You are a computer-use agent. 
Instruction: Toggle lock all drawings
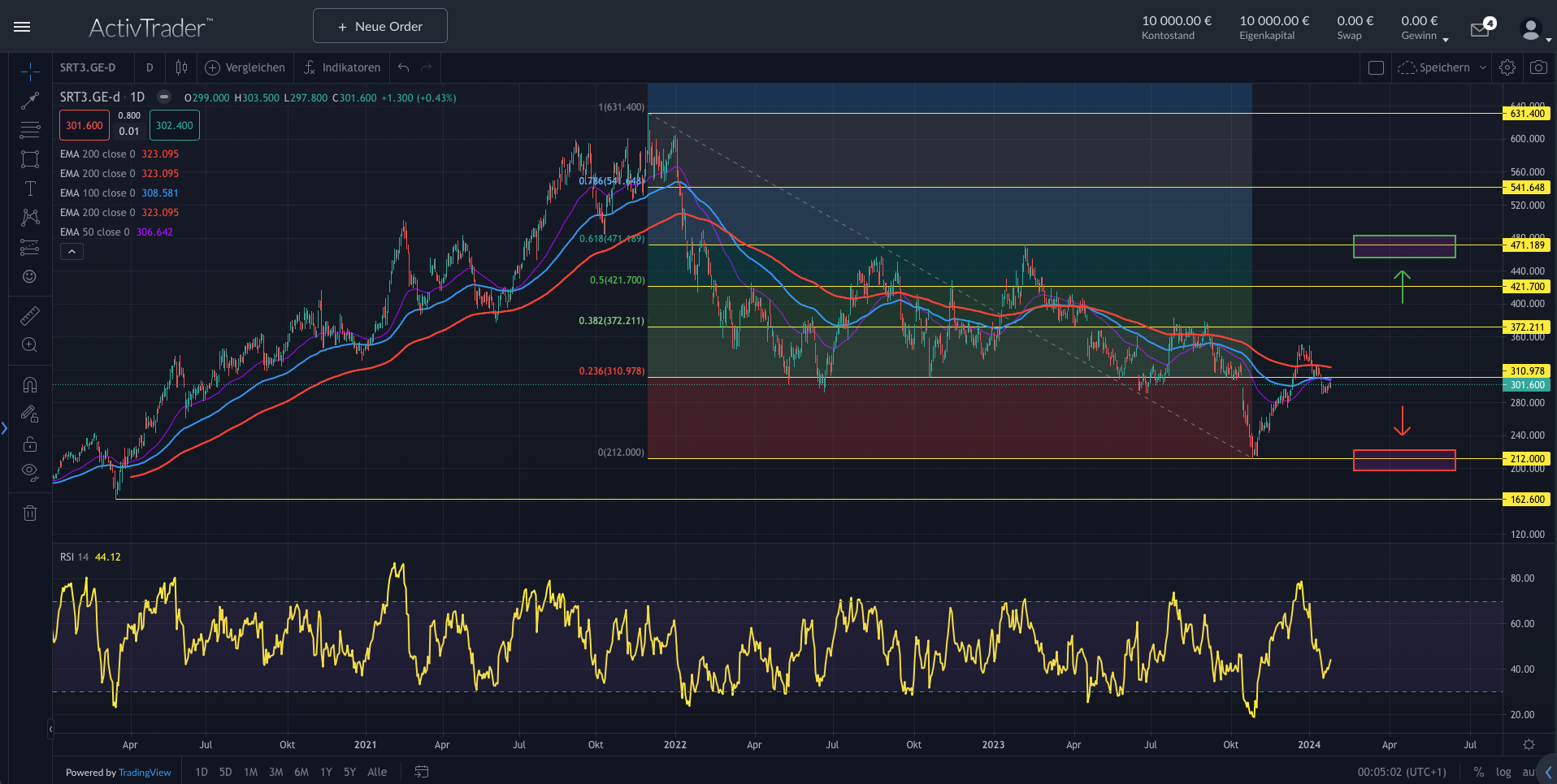pyautogui.click(x=30, y=444)
